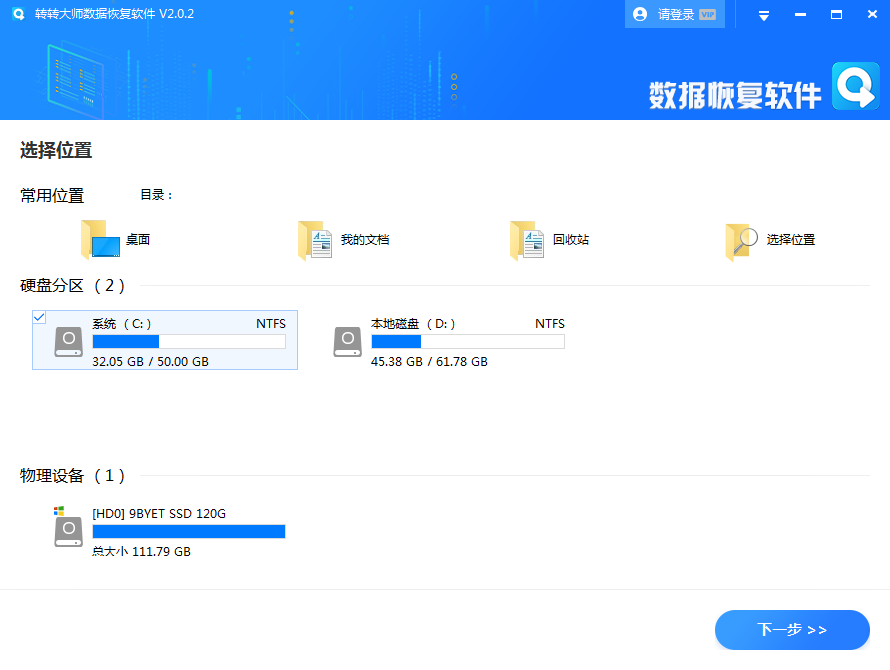Click the [HD0] 9BYET SSD 120G device name
890x670 pixels.
pos(159,514)
